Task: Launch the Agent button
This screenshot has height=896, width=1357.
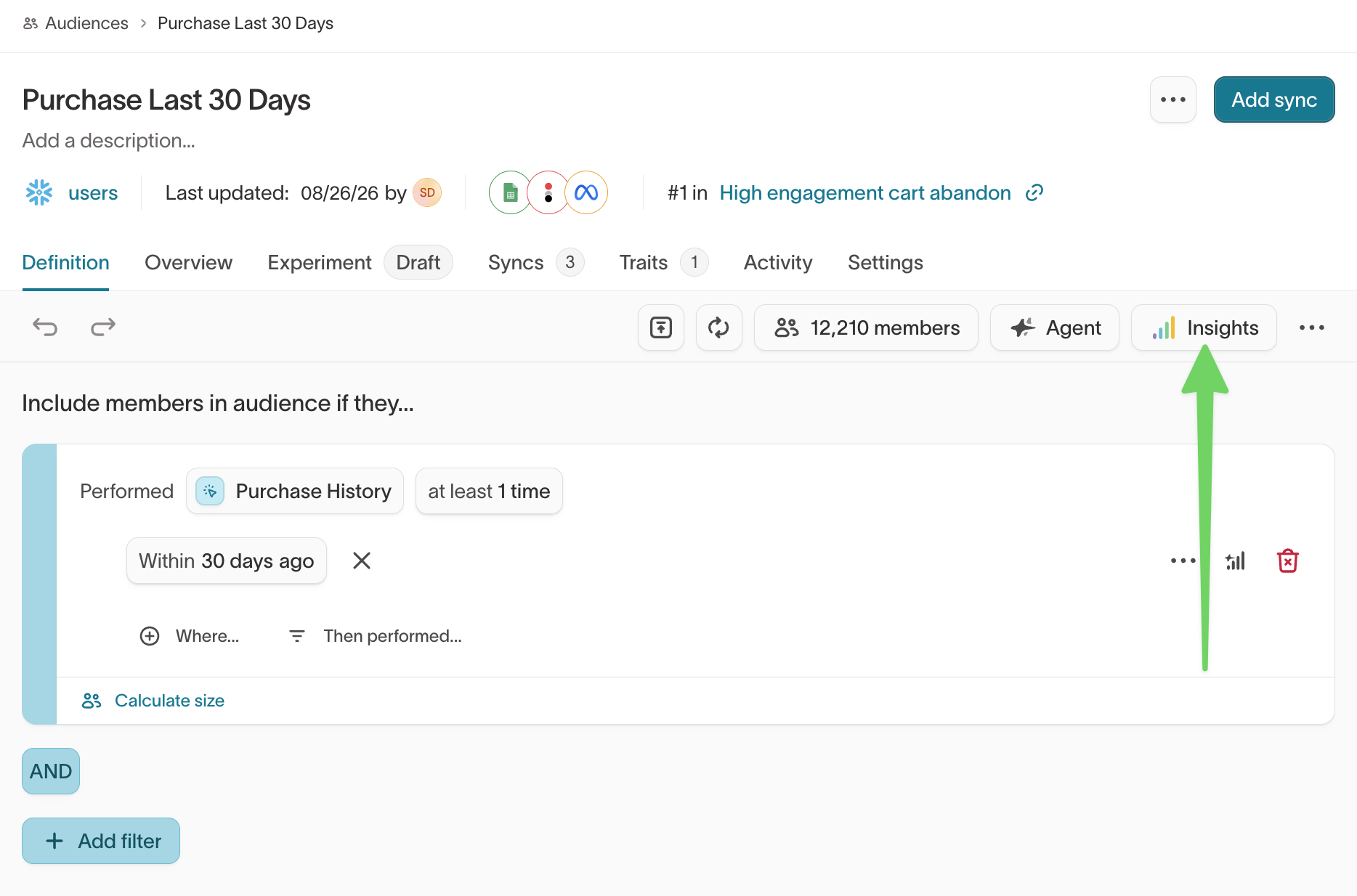Action: [x=1055, y=327]
